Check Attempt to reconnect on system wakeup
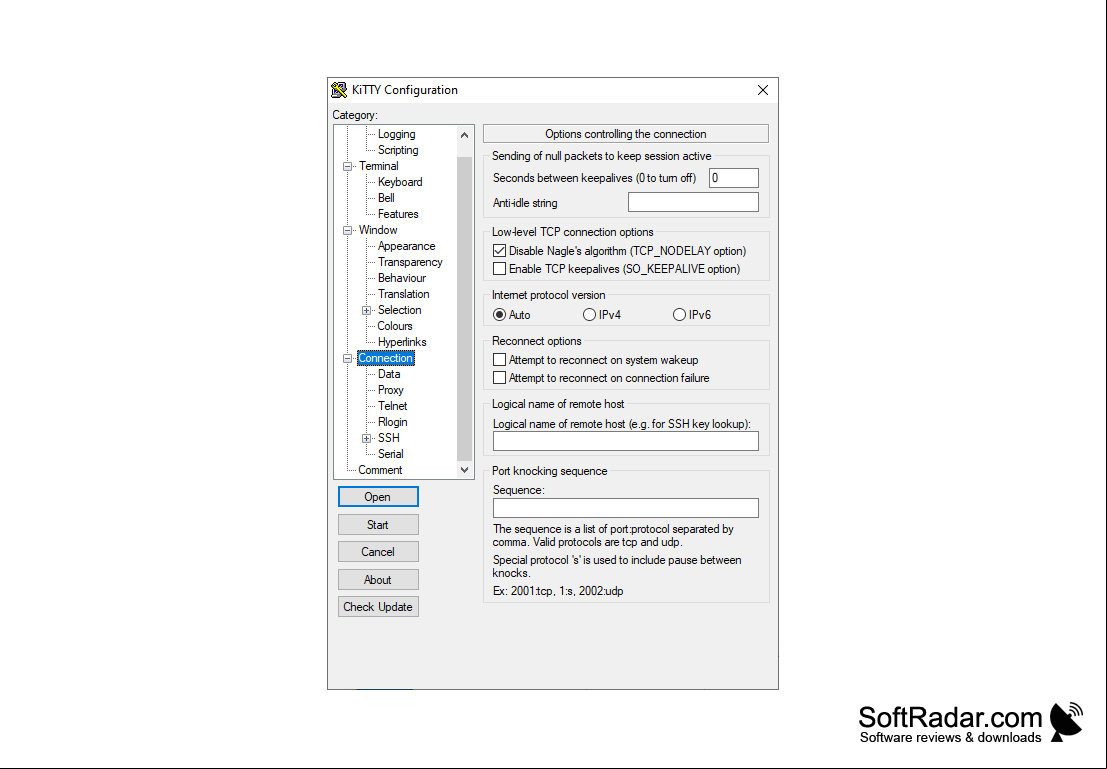Image resolution: width=1107 pixels, height=769 pixels. (500, 360)
